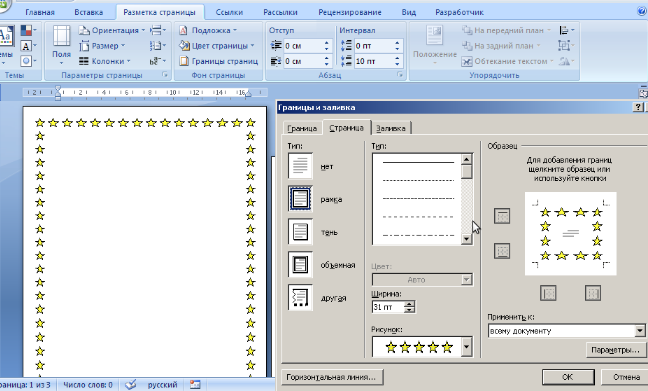Switch to the Граница tab
This screenshot has height=391, width=648.
pos(302,129)
